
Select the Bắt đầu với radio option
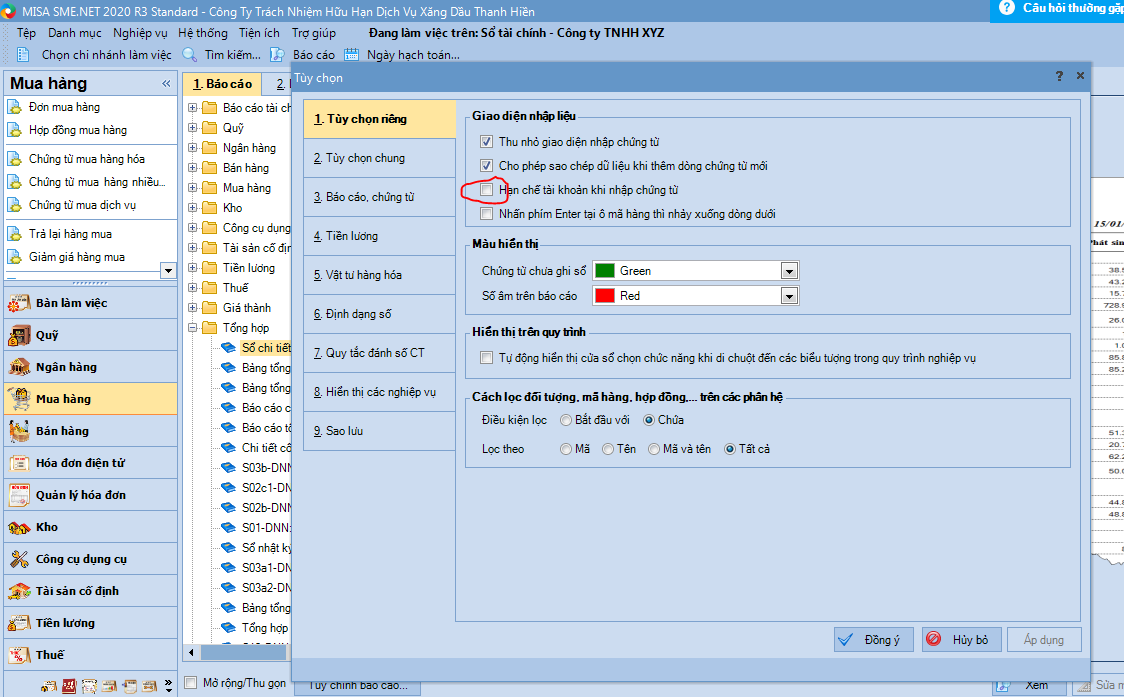click(566, 420)
